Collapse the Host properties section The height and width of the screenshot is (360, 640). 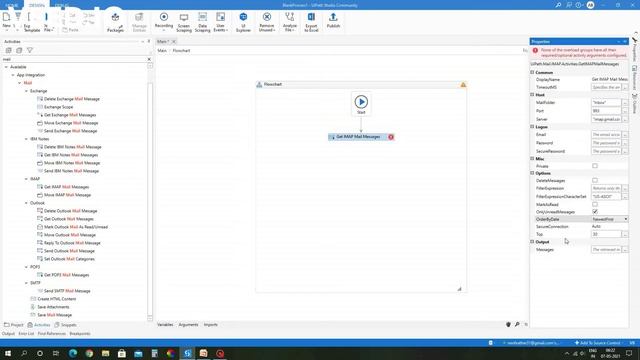532,94
